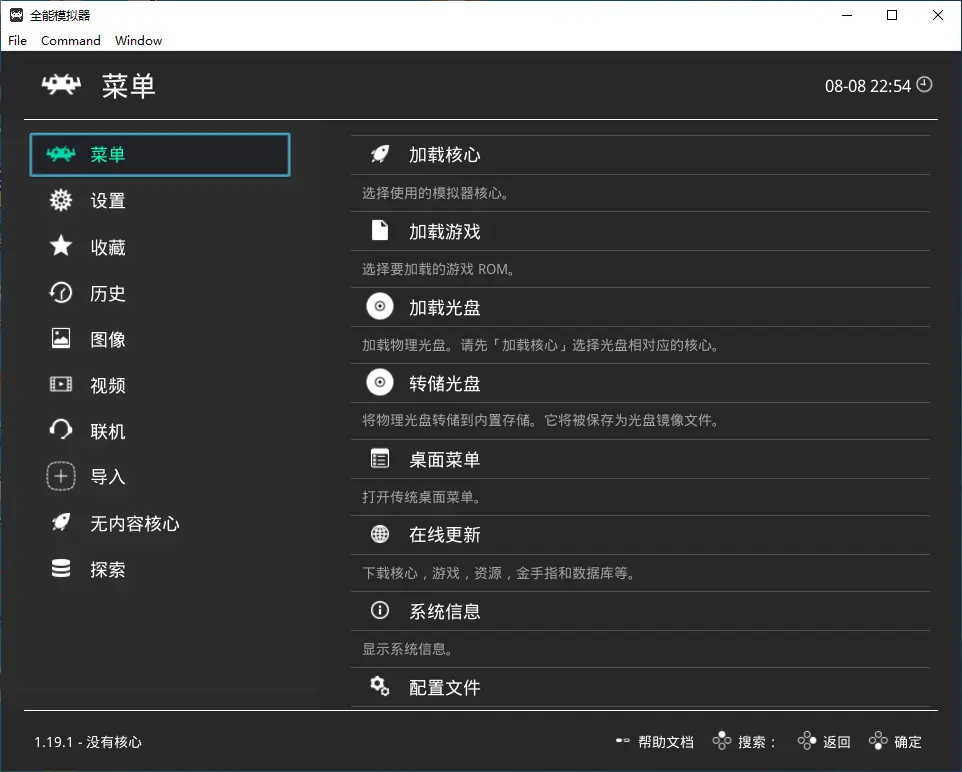Click the rocket icon beside 加载核心
Screen dimensions: 962x772
coord(380,154)
